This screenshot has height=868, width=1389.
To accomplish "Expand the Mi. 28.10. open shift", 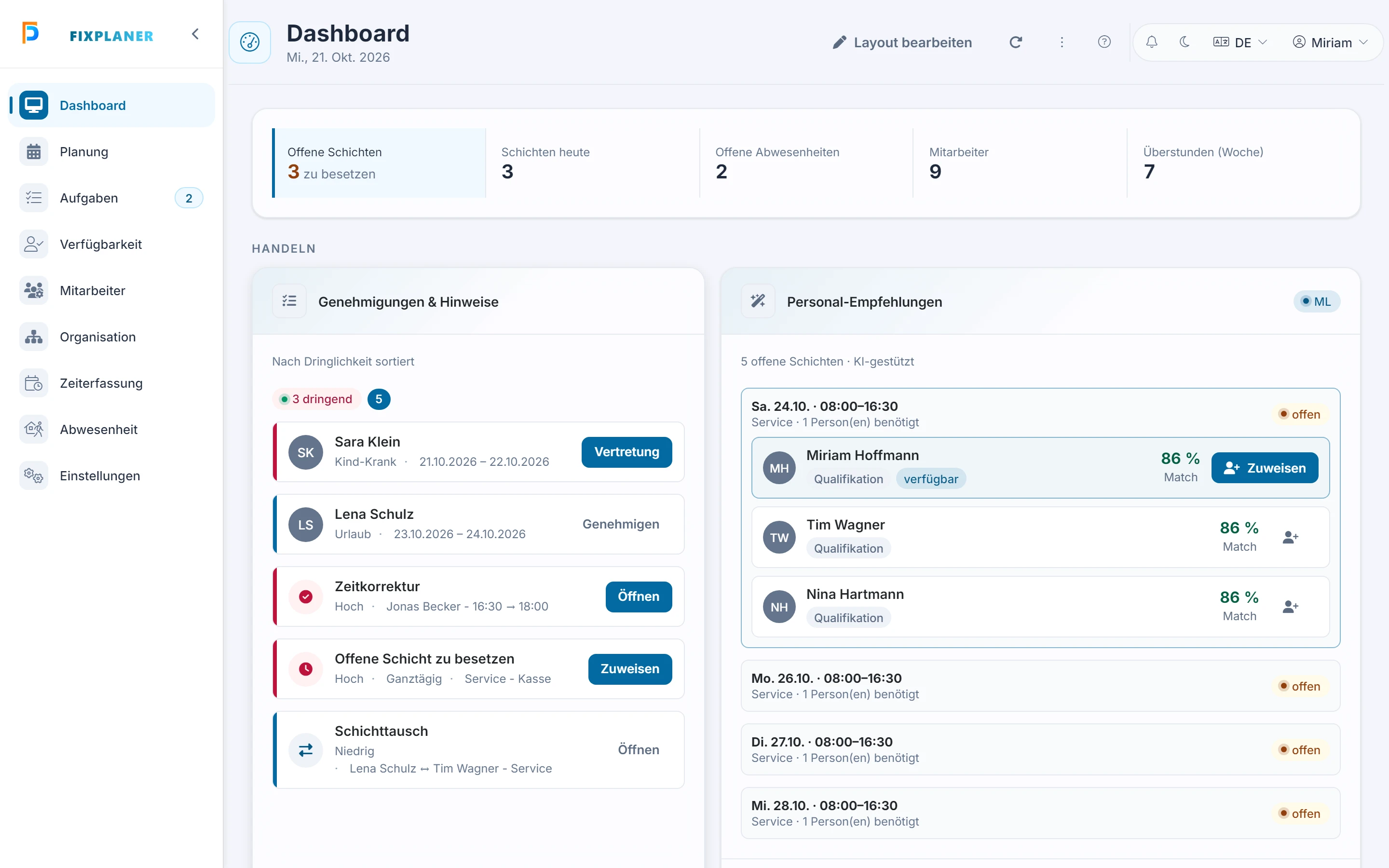I will click(1040, 814).
